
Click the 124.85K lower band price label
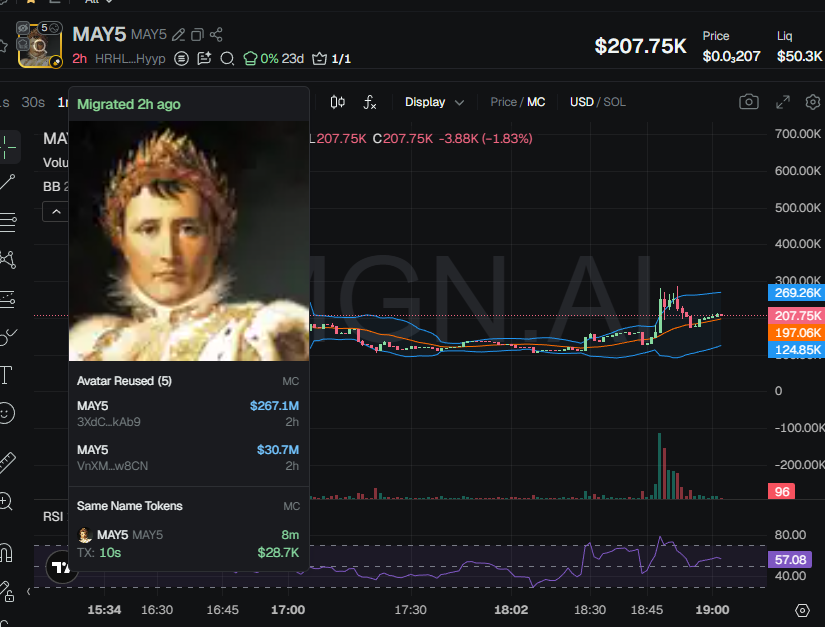797,349
